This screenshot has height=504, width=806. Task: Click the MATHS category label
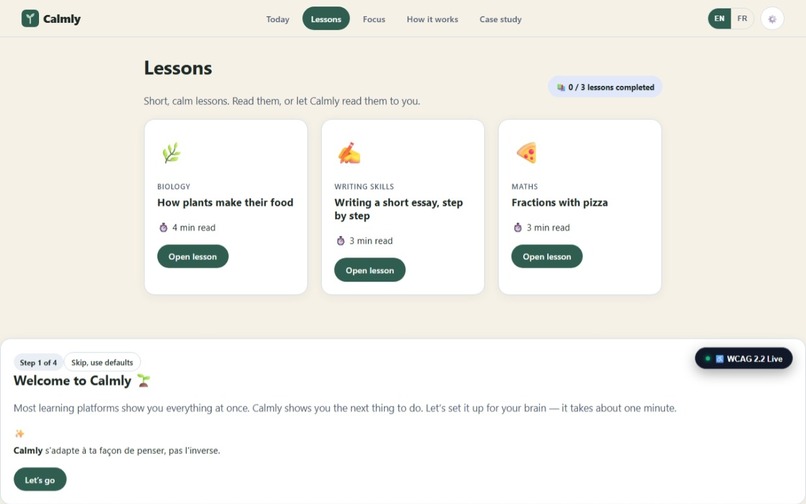524,186
